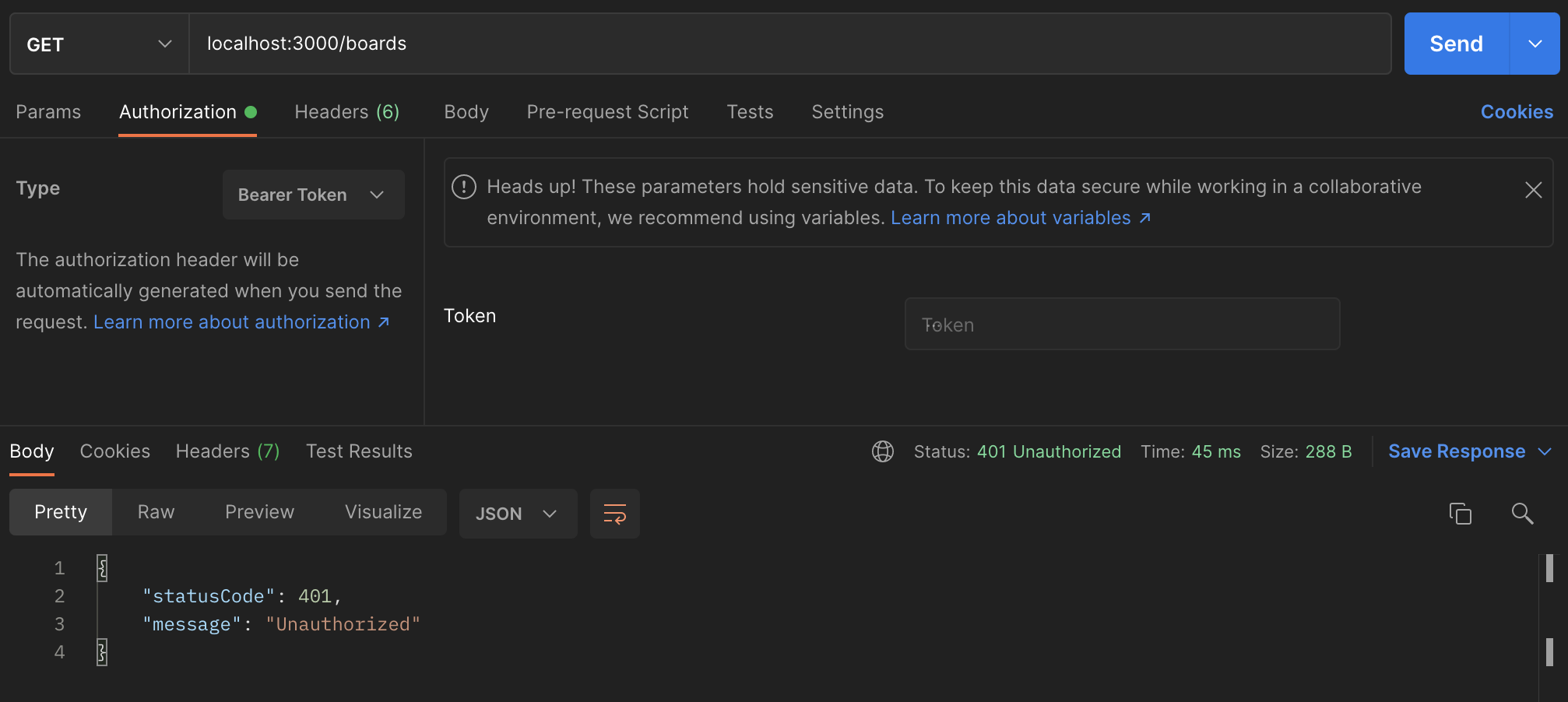Open the response Headers (7) tab
1568x702 pixels.
point(227,451)
